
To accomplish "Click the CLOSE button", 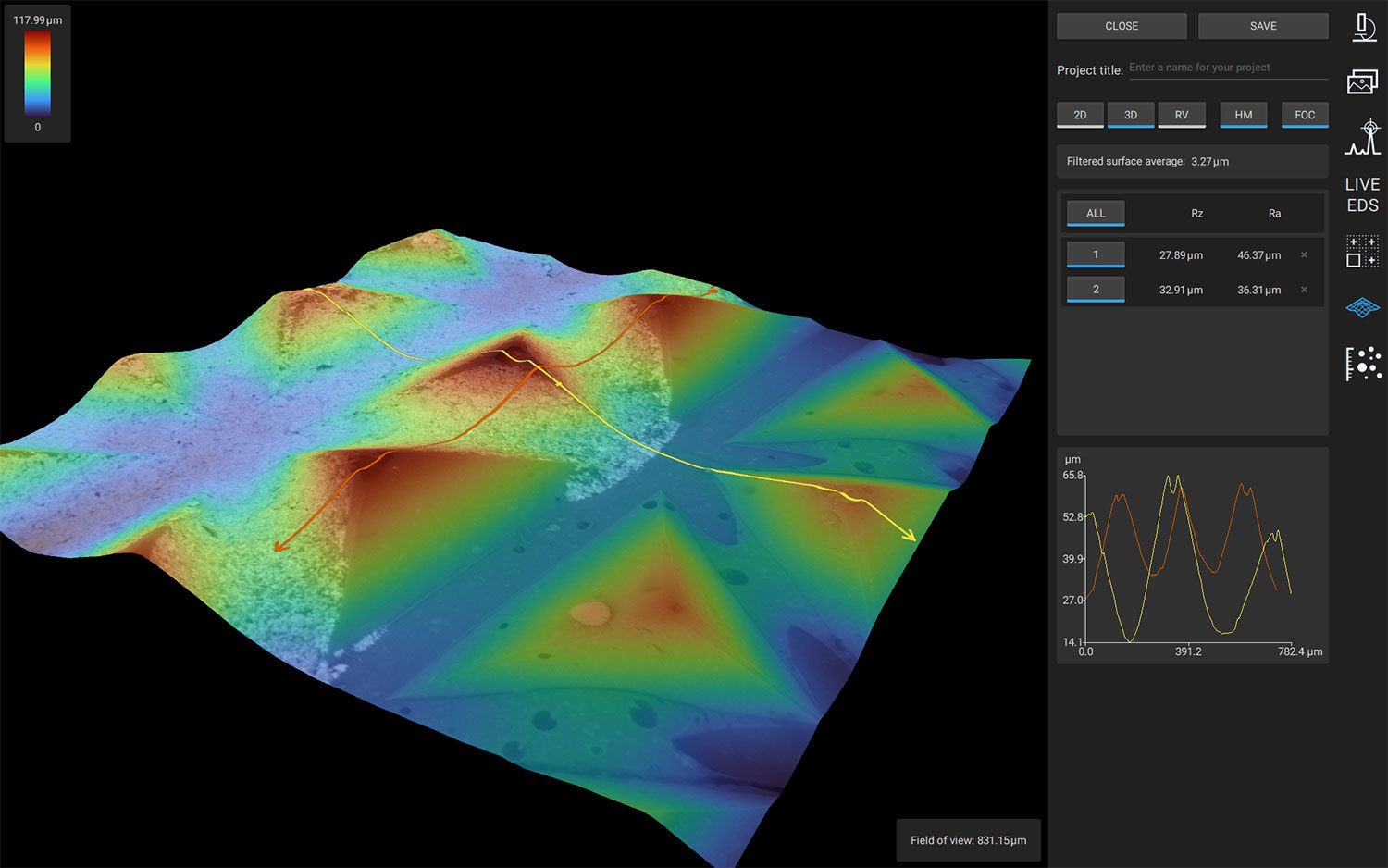I will point(1122,26).
